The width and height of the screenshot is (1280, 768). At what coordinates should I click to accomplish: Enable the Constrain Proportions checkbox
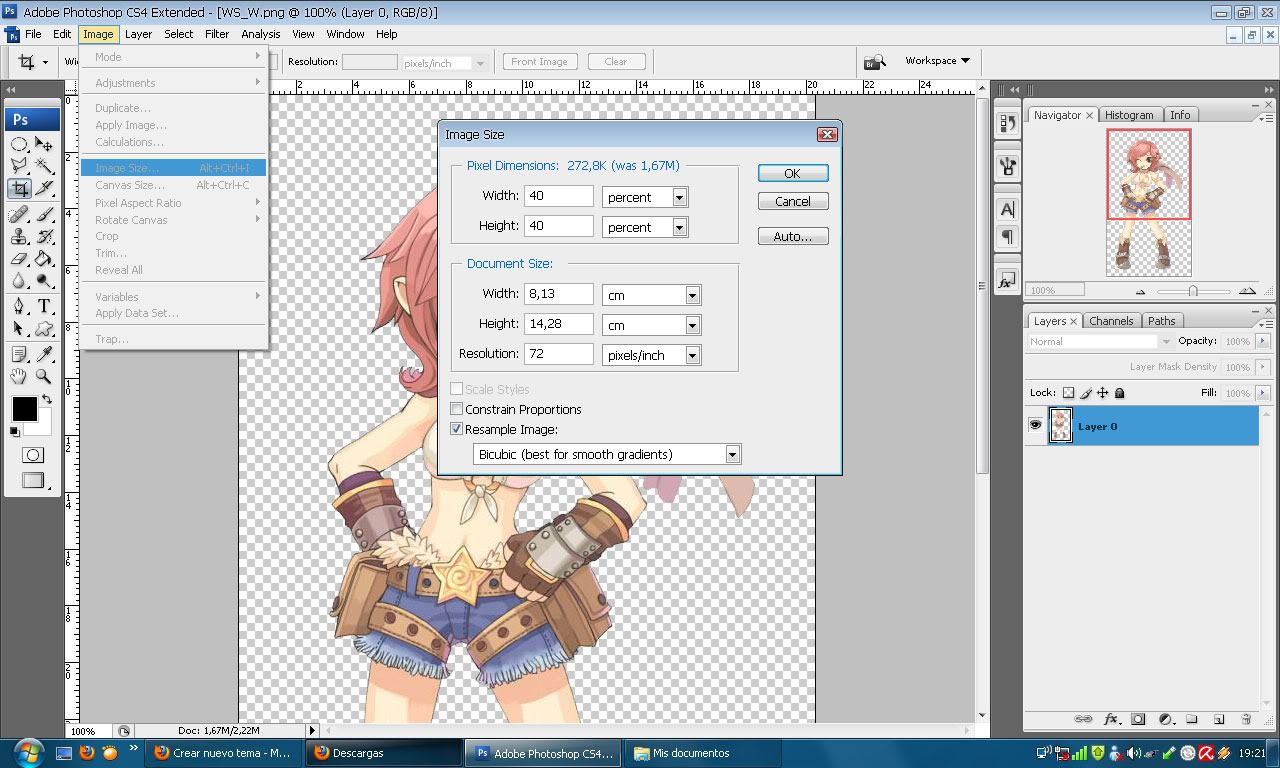tap(457, 409)
